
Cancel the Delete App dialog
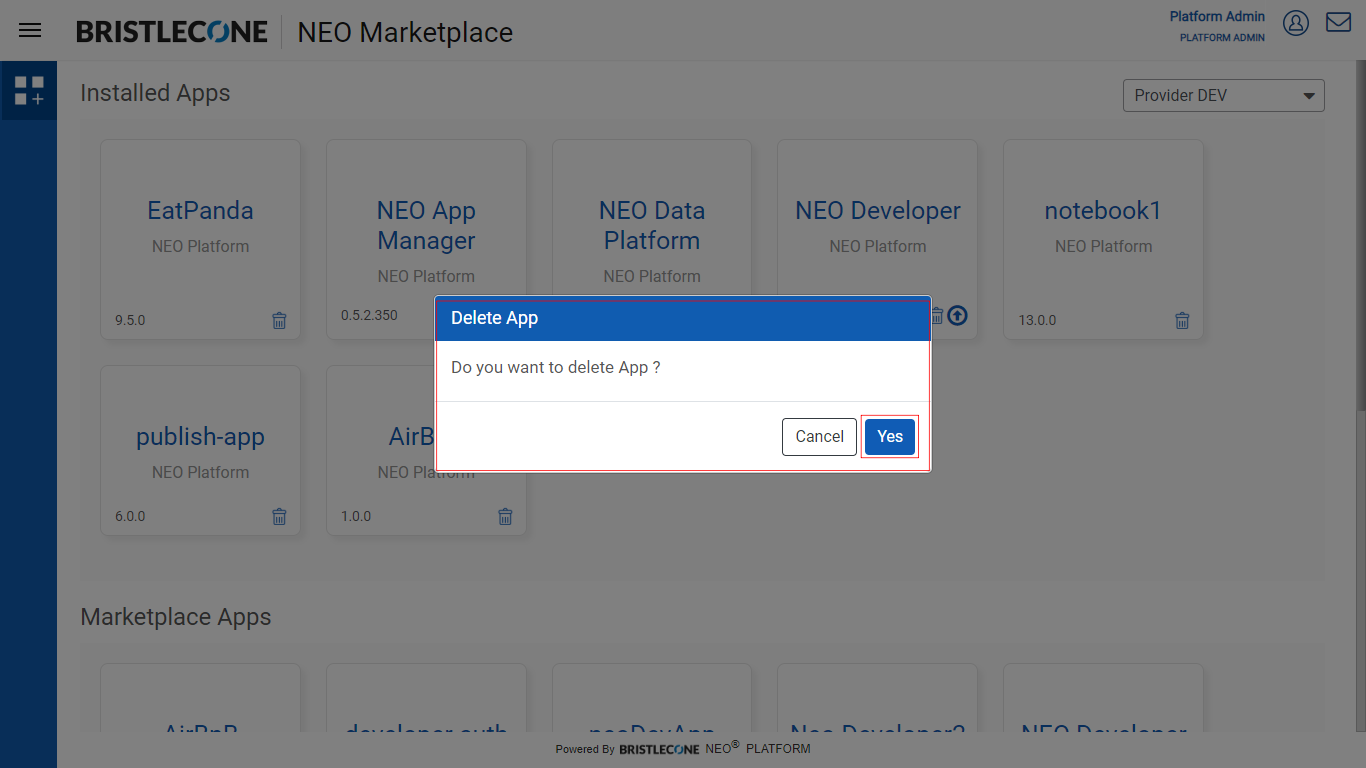click(819, 437)
